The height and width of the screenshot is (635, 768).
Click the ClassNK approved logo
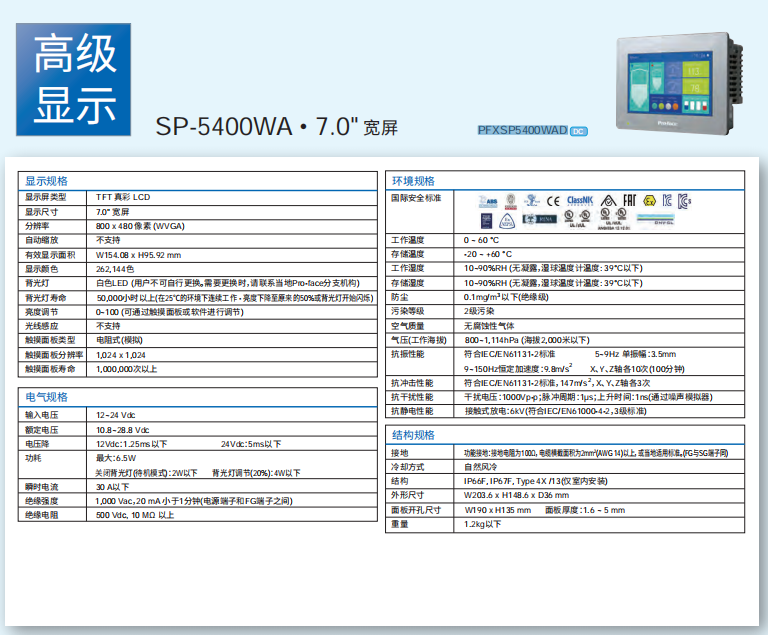pyautogui.click(x=580, y=201)
